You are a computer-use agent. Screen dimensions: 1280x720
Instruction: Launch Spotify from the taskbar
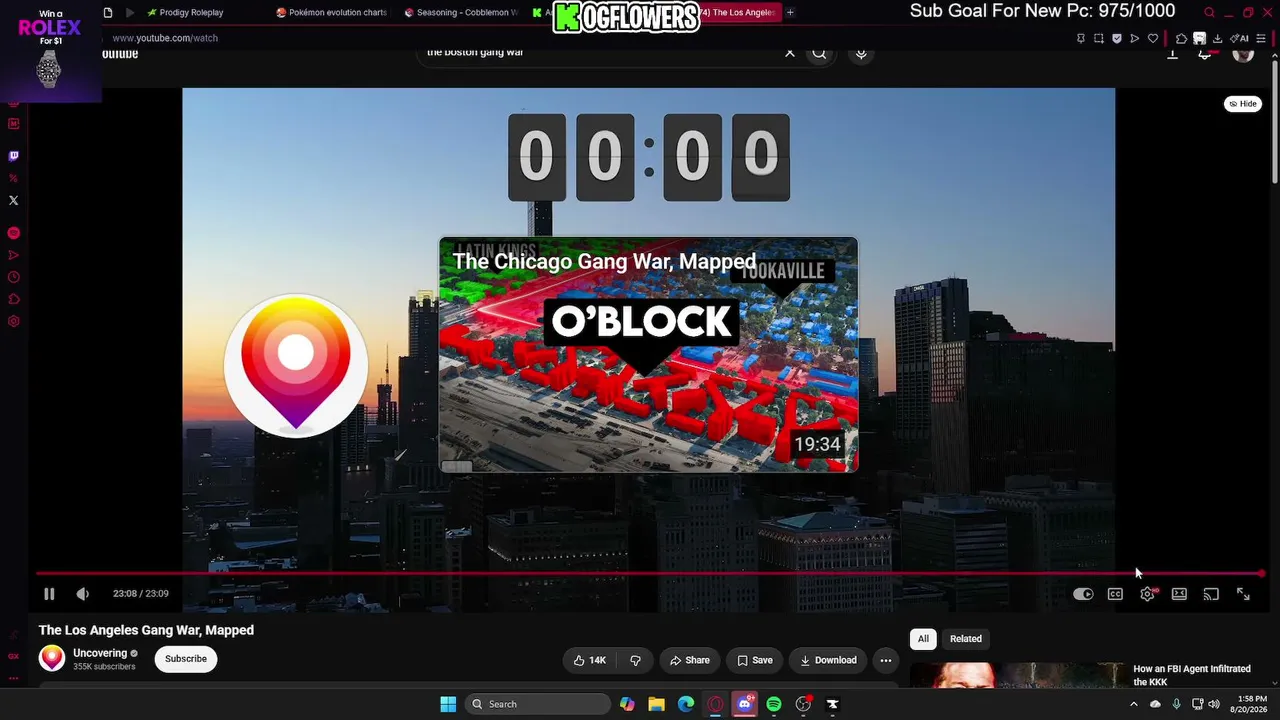pos(774,704)
